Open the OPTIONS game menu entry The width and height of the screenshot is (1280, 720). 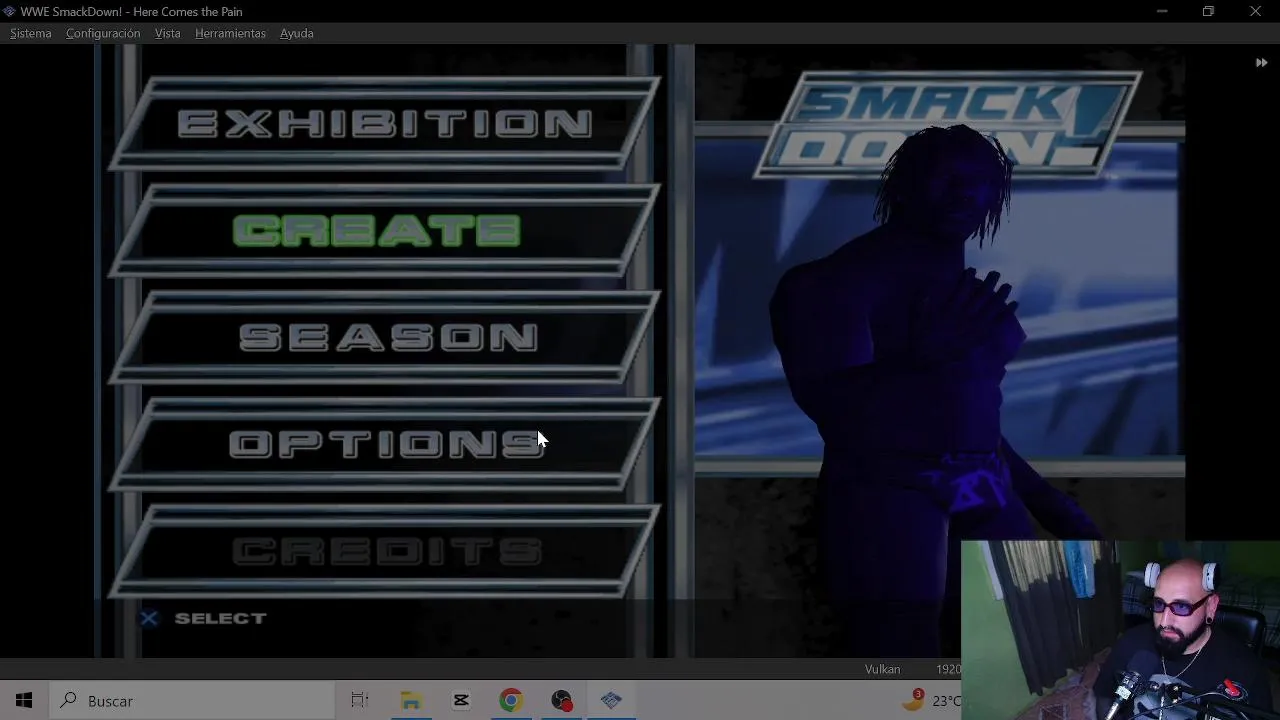coord(385,444)
